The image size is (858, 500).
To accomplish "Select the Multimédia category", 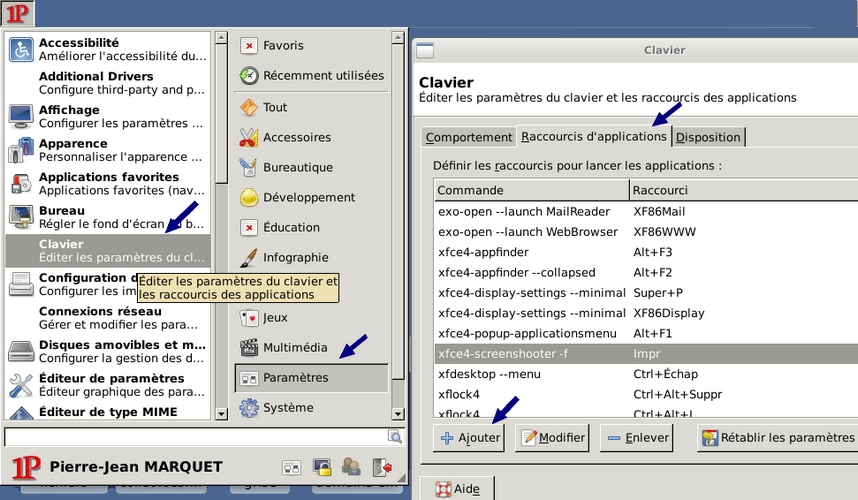I will pyautogui.click(x=295, y=347).
